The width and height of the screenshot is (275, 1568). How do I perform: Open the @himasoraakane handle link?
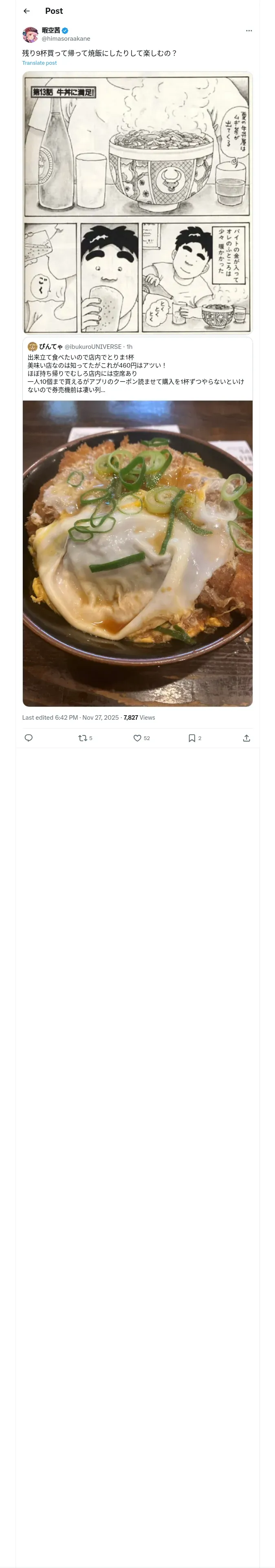click(66, 38)
